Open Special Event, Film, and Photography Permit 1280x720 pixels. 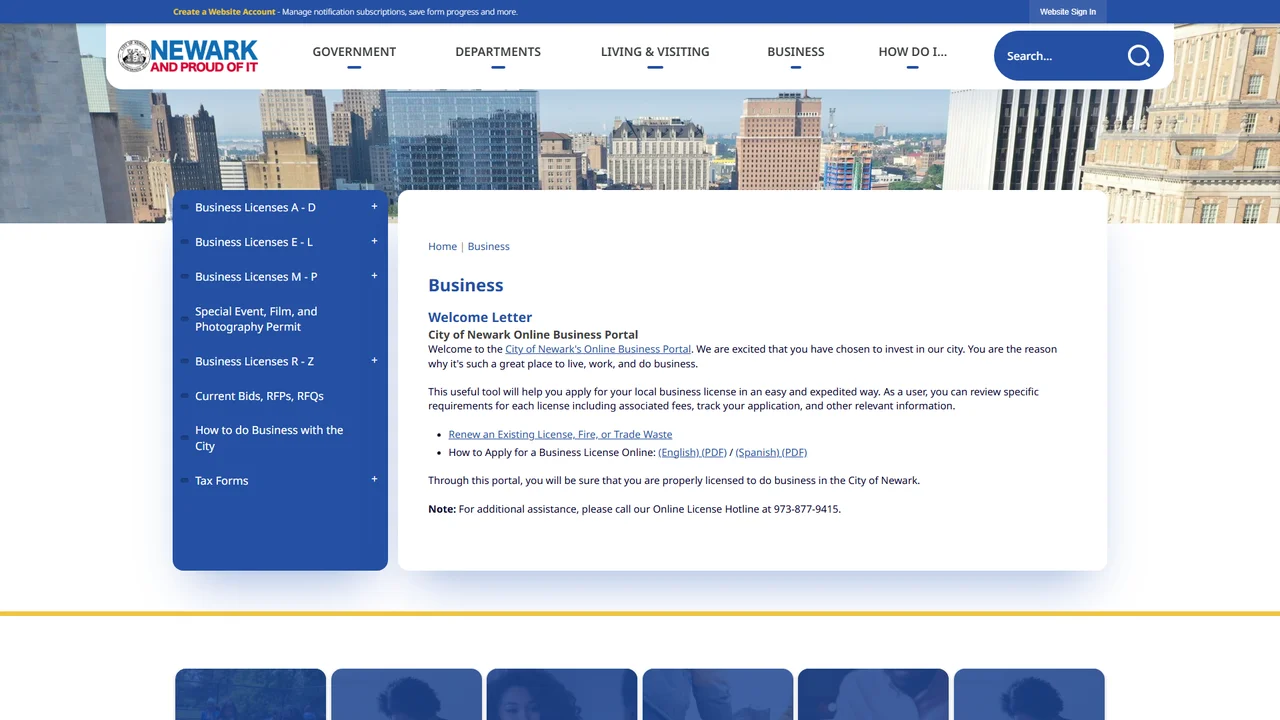click(256, 319)
